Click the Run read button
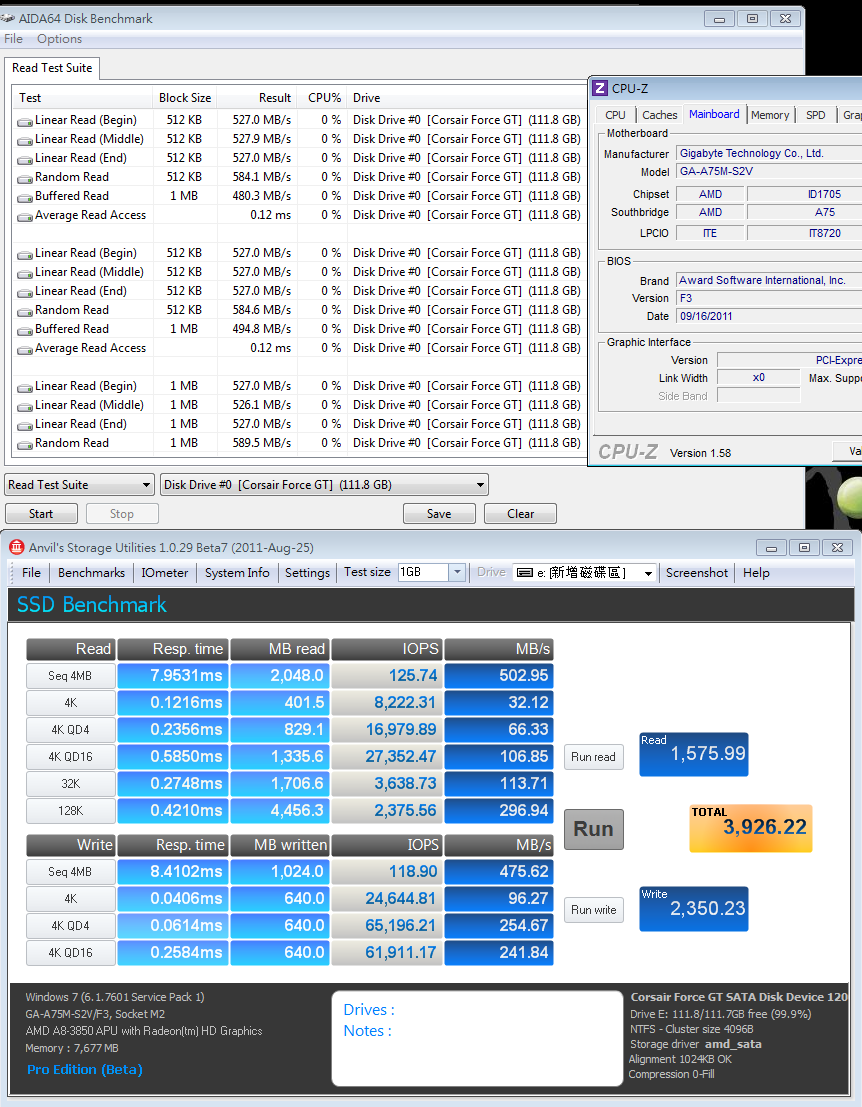Screen dimensions: 862x1107 tap(594, 757)
